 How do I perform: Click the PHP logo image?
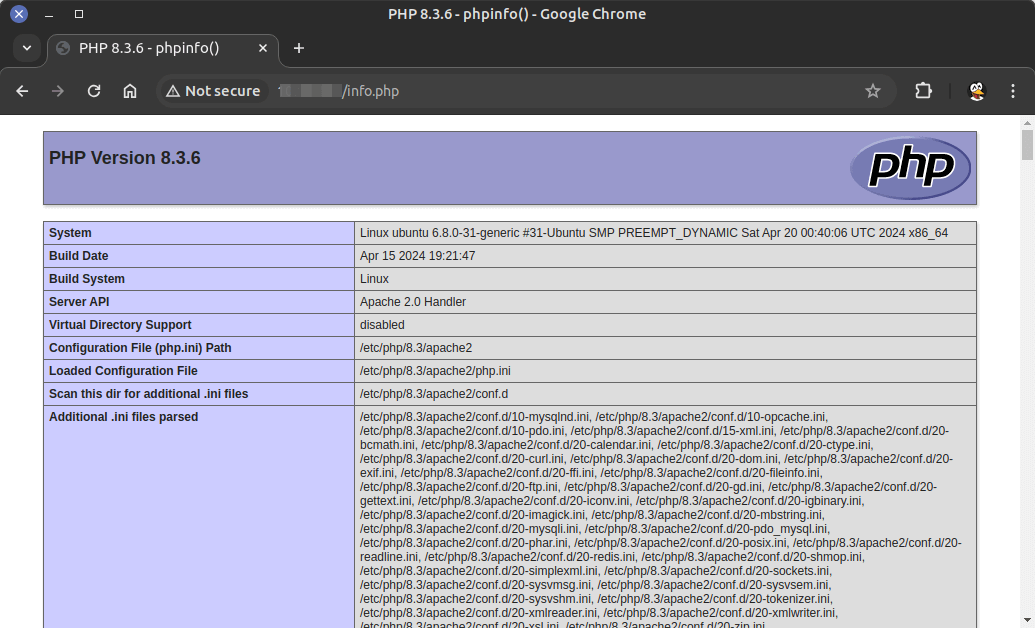(909, 168)
